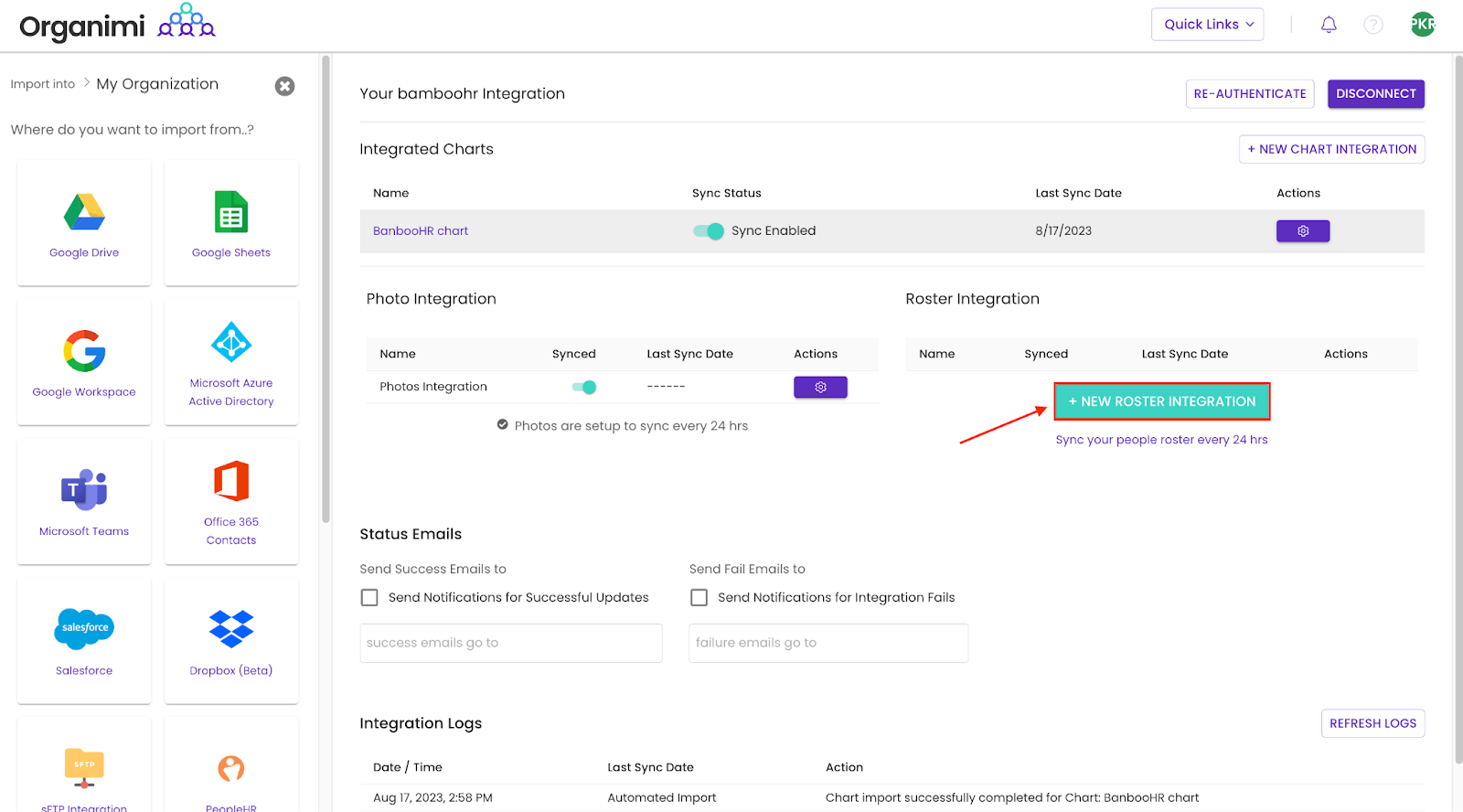Click the DISCONNECT button

(x=1375, y=94)
